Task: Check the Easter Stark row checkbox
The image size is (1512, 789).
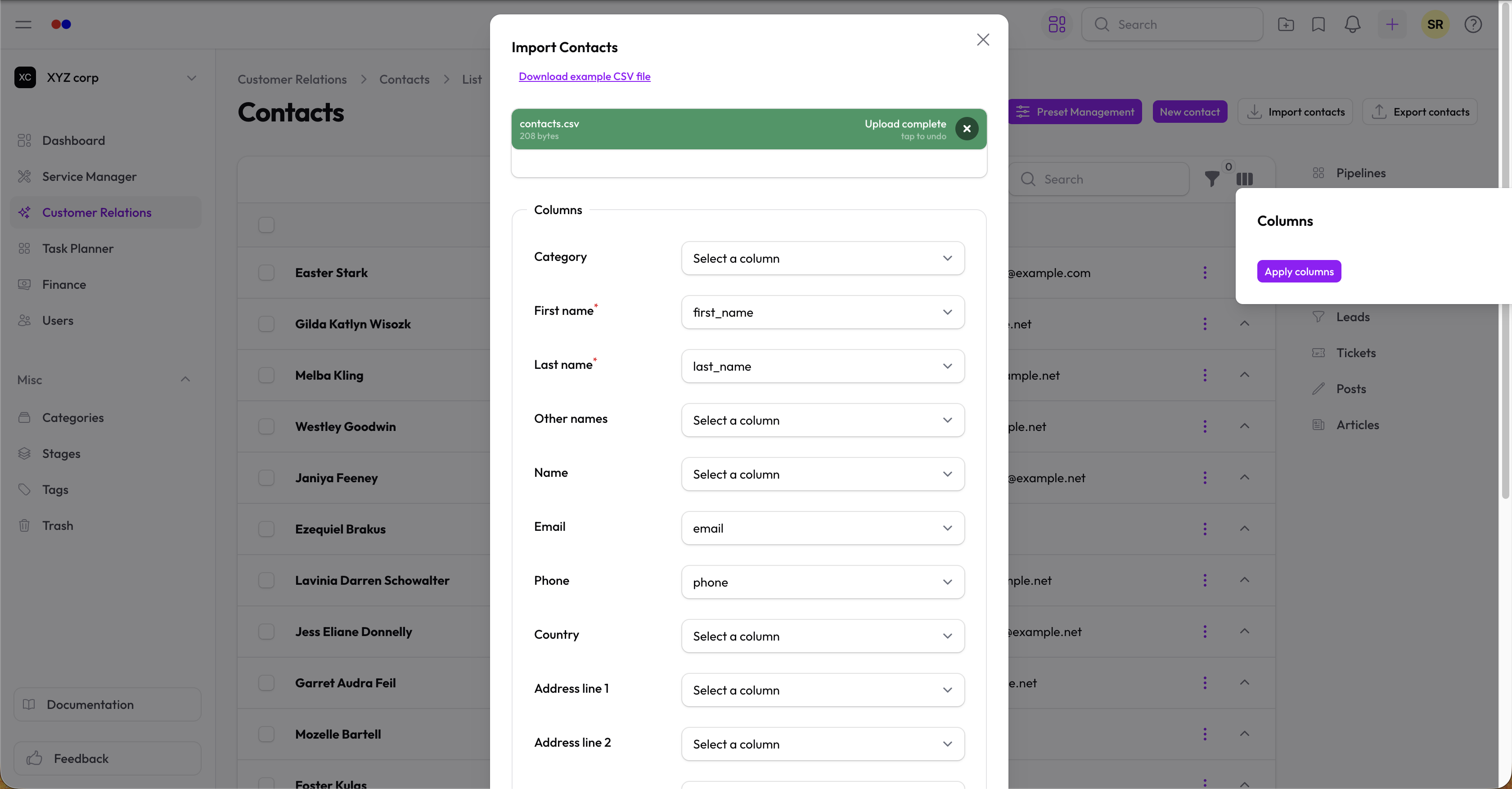Action: [266, 273]
